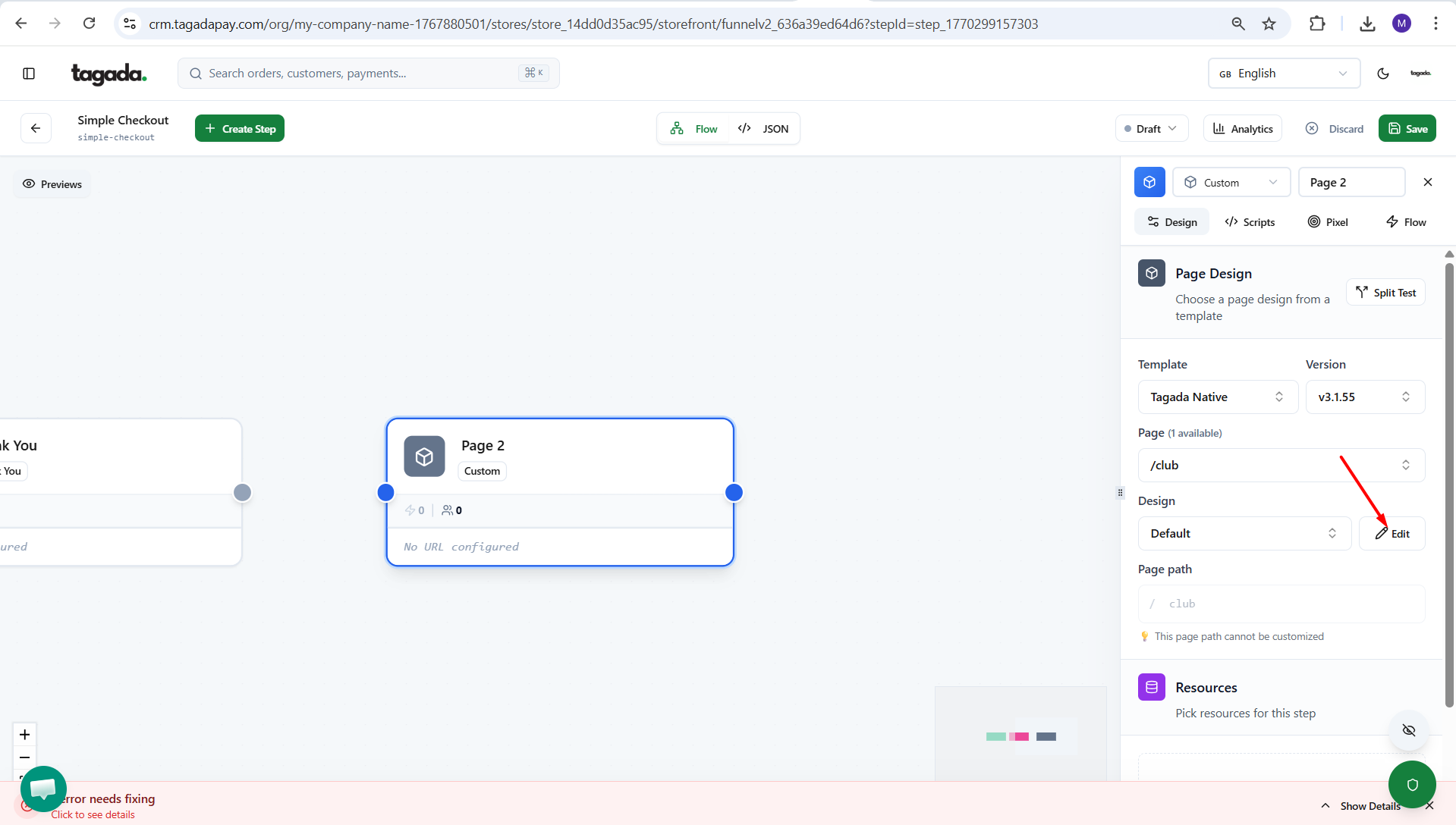Toggle the crossed-eye visibility button

pyautogui.click(x=1408, y=730)
